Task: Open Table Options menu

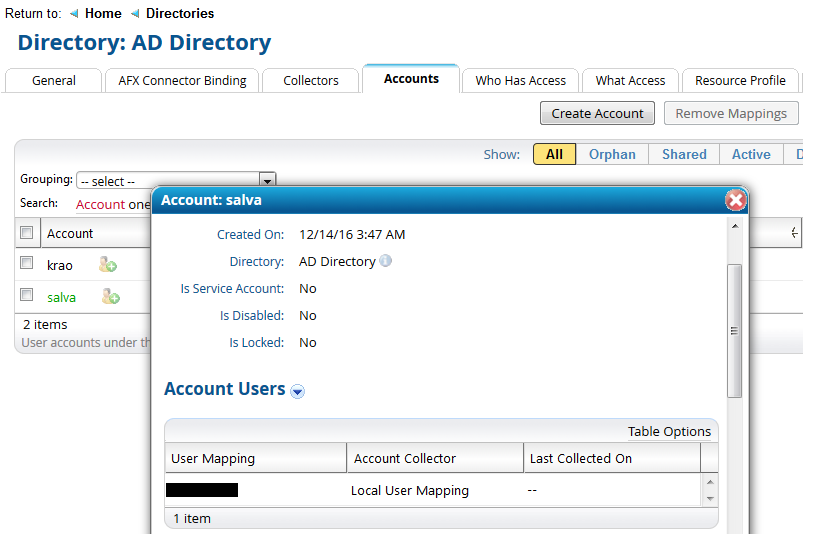Action: click(669, 432)
